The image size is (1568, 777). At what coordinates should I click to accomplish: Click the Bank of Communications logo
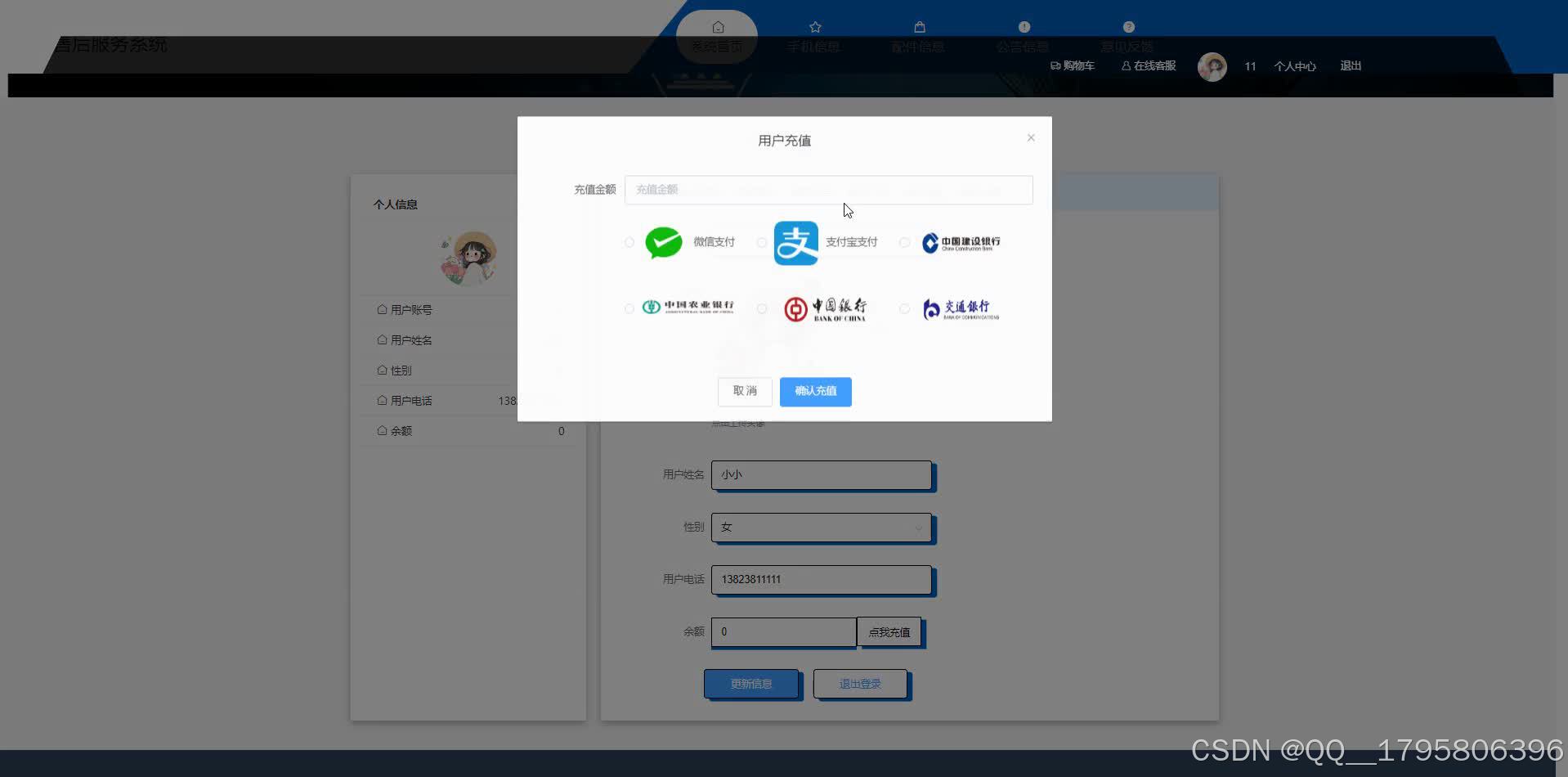tap(961, 309)
